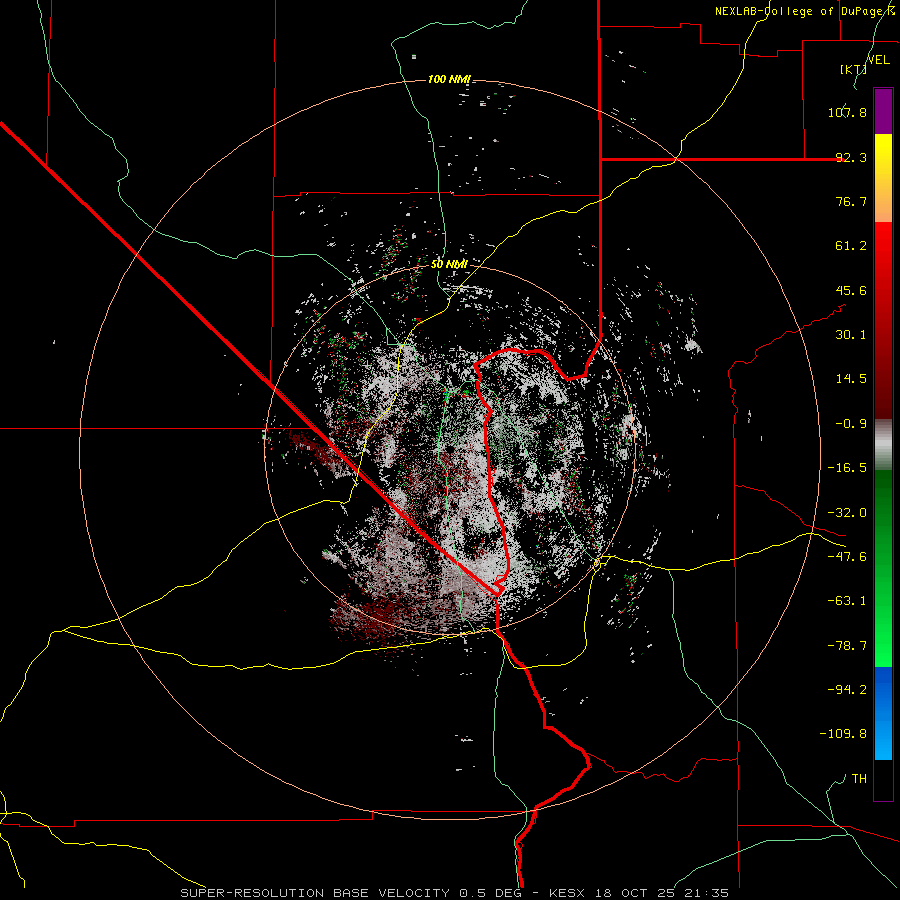Image resolution: width=900 pixels, height=900 pixels.
Task: Click the KESX station identifier in the caption
Action: pos(569,893)
